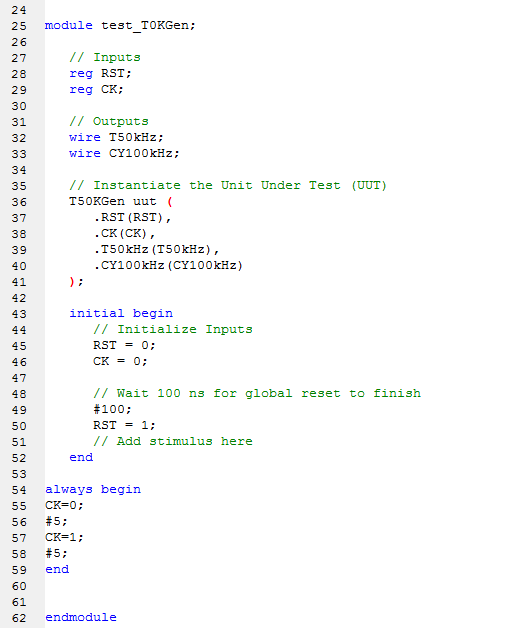
Task: Click the 'RST = 0;' assignment
Action: [x=124, y=345]
